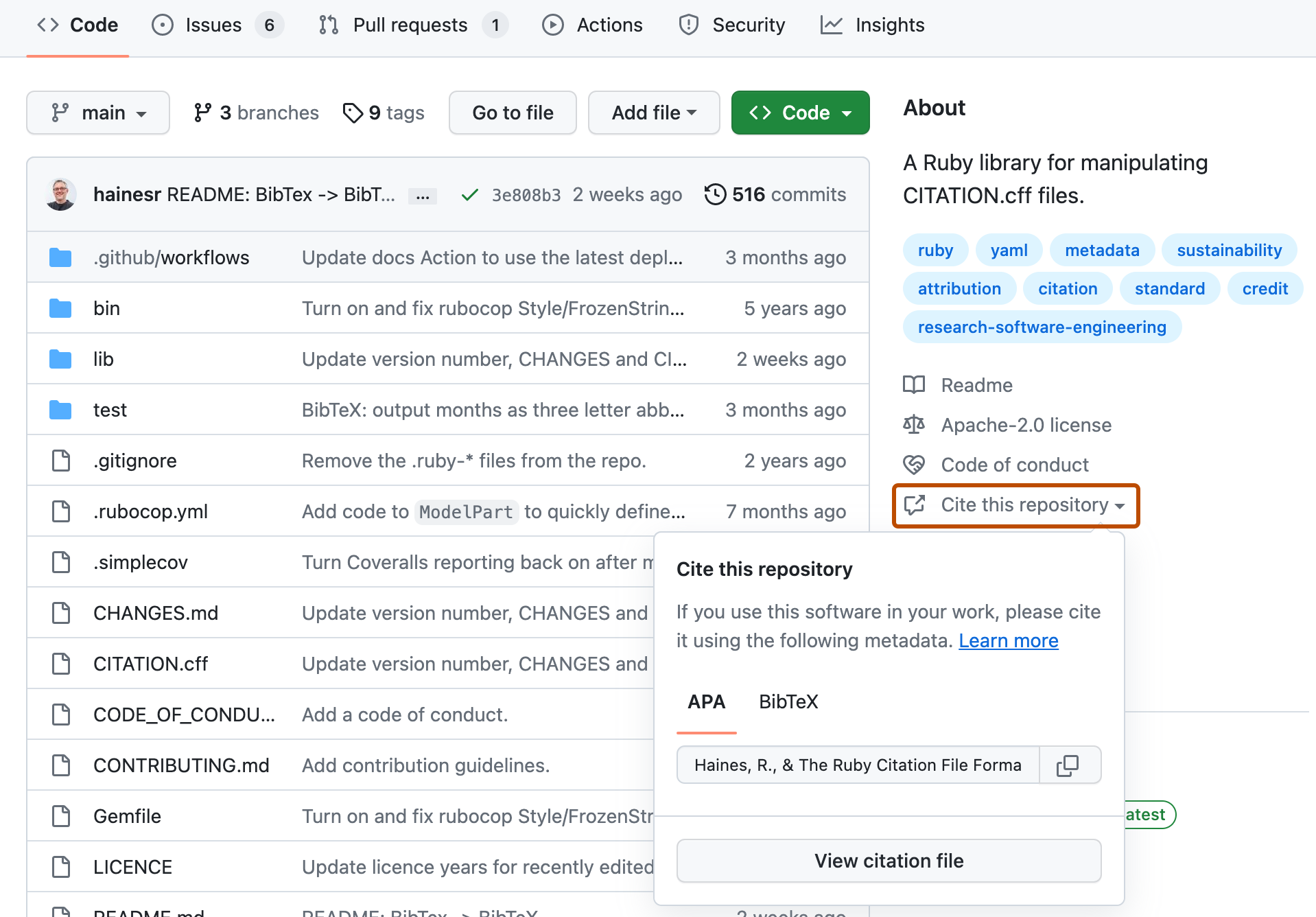Click the tag icon beside 9 tags
The height and width of the screenshot is (917, 1316).
[x=354, y=113]
